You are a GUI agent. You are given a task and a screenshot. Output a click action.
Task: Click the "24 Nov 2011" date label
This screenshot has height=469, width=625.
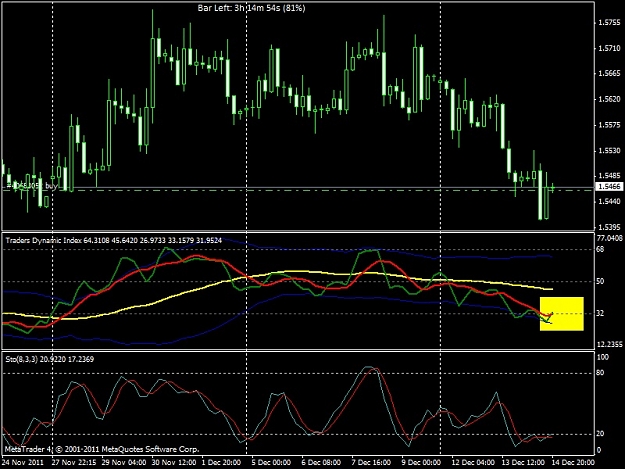click(23, 463)
